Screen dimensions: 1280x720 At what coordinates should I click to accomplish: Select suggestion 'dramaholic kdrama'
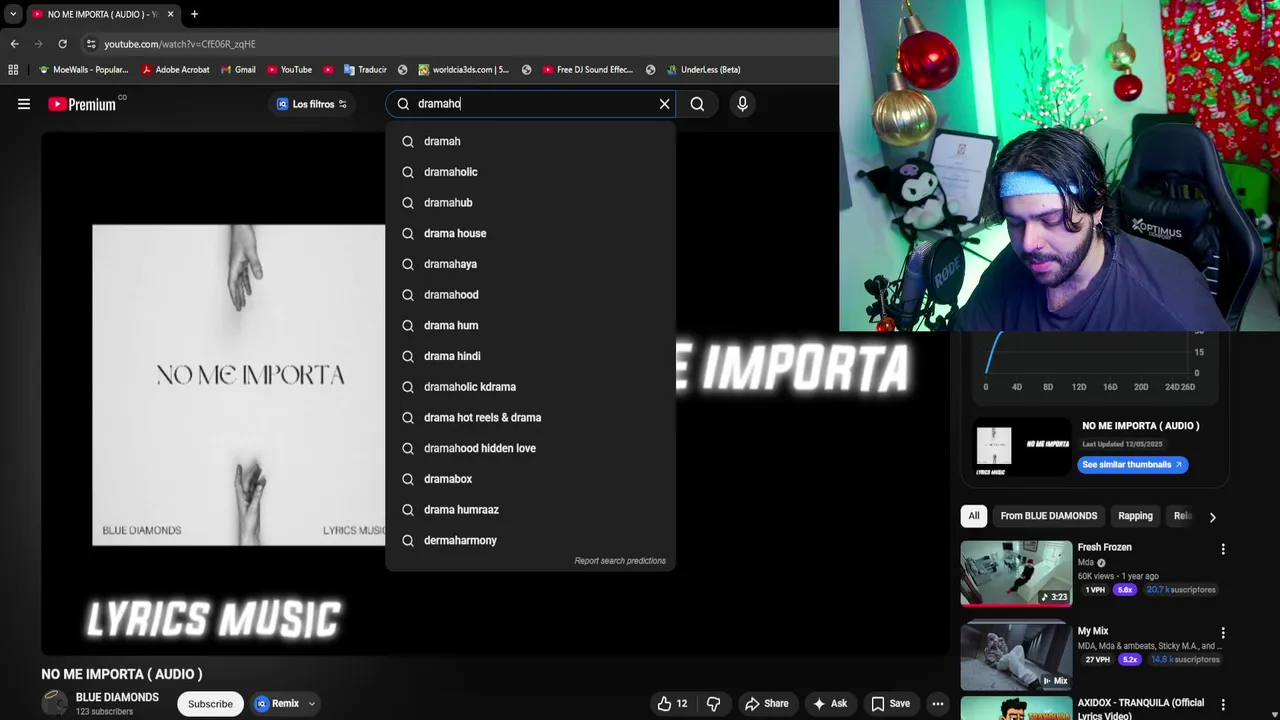coord(530,387)
